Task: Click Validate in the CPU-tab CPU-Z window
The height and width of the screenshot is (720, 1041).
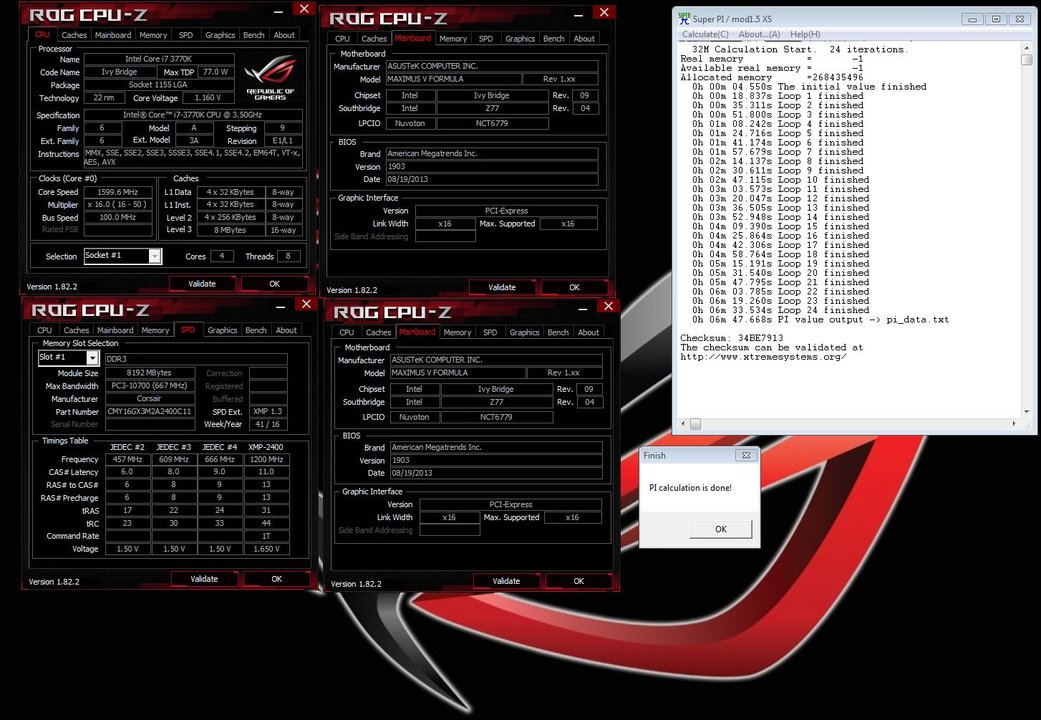Action: [202, 284]
